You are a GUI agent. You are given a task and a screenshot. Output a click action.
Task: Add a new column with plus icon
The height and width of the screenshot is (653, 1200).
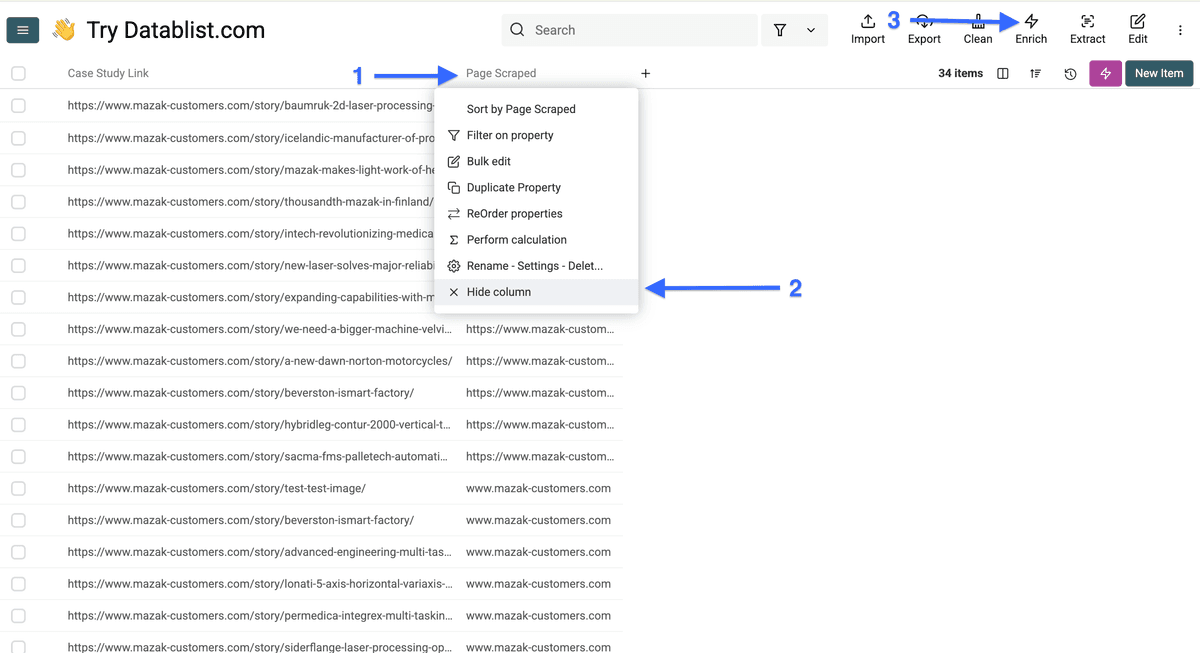point(645,73)
